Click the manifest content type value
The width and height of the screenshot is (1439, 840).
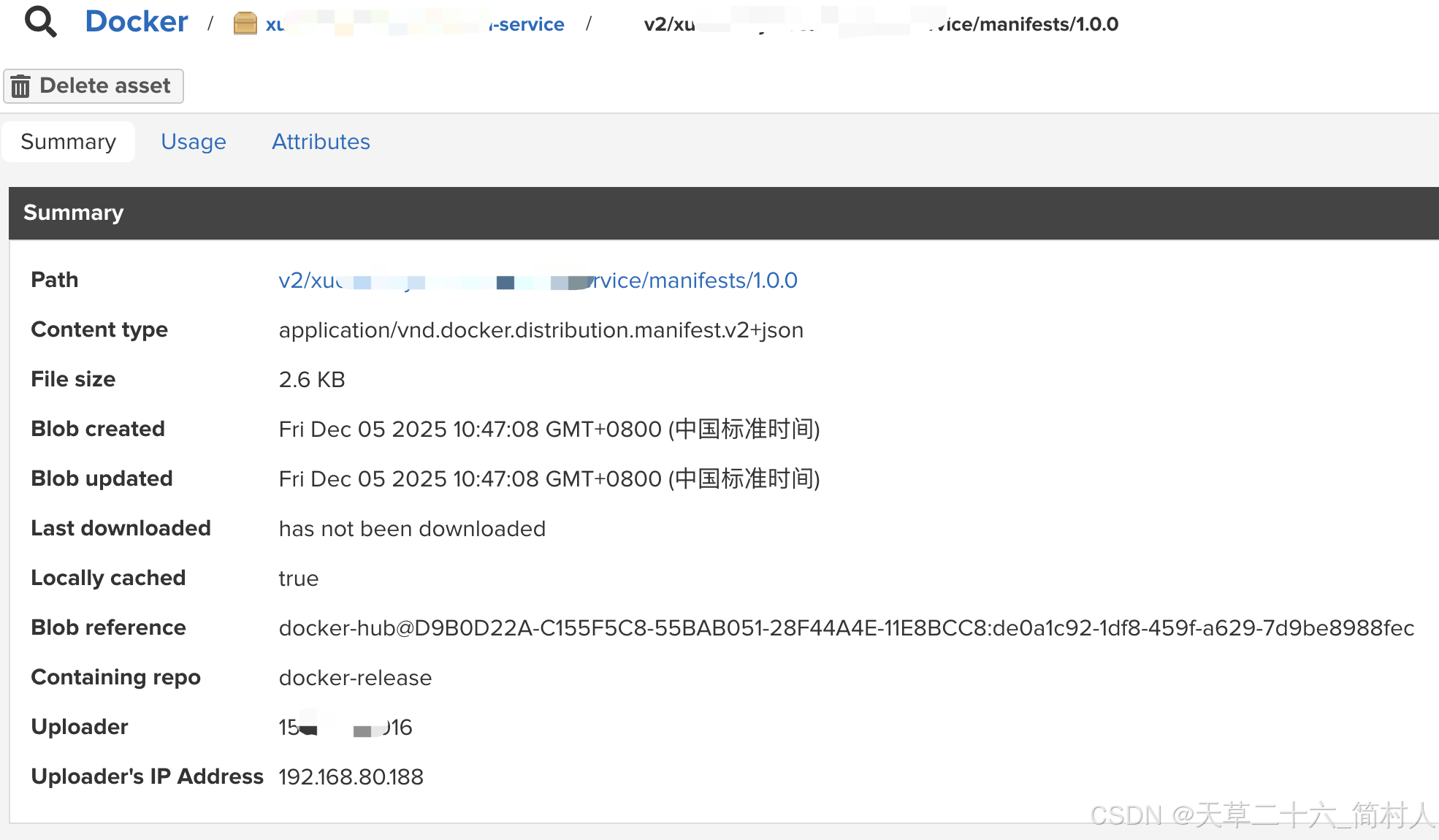(541, 330)
